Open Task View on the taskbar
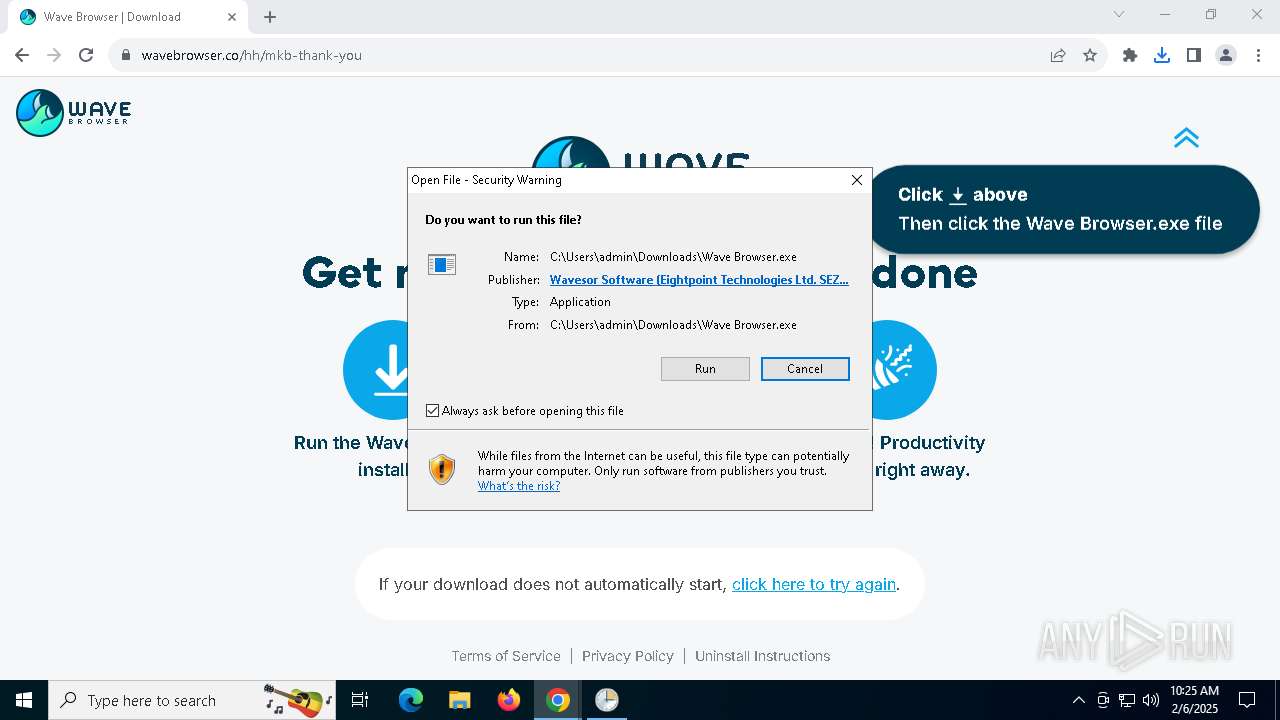The image size is (1280, 720). tap(360, 700)
